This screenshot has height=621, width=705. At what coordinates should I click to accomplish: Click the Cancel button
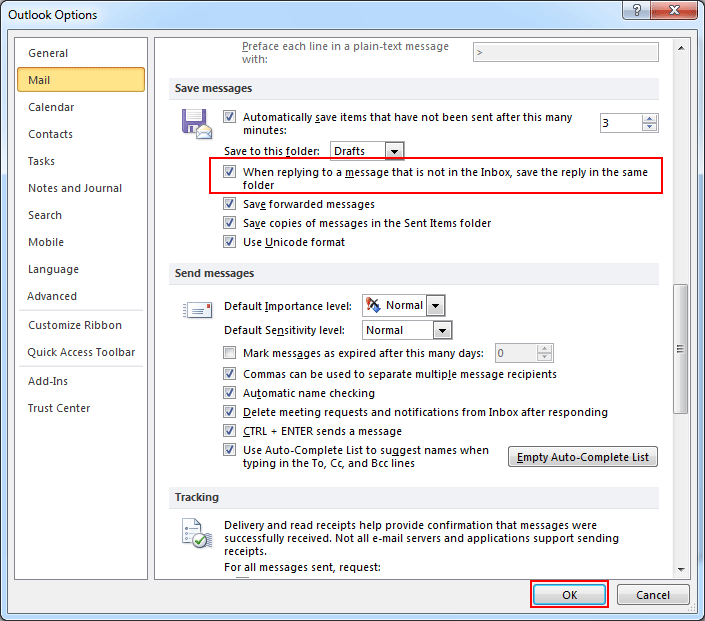tap(653, 594)
